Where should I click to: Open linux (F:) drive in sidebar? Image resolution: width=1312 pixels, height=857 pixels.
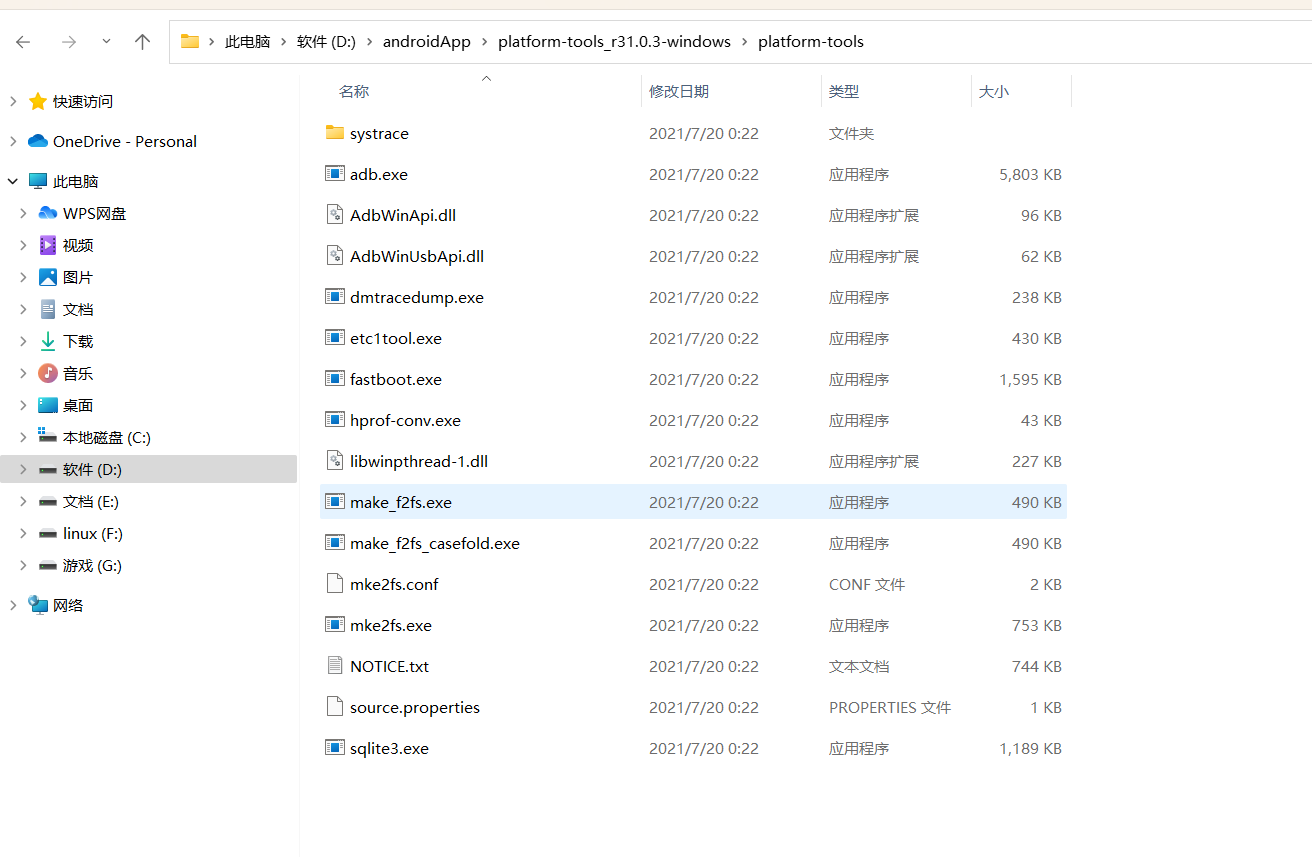[x=93, y=533]
